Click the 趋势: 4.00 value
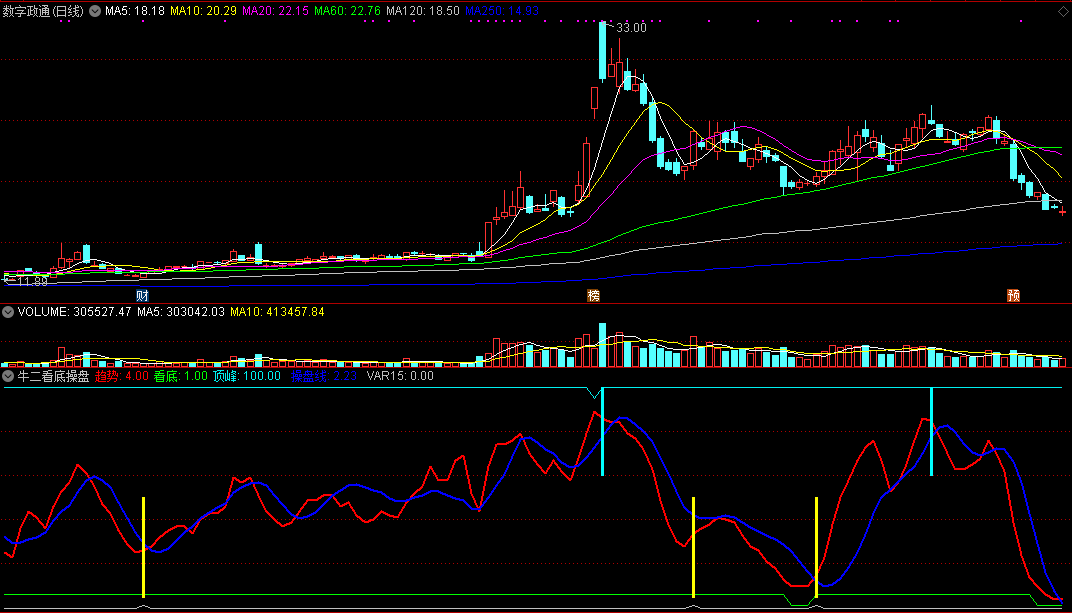Viewport: 1072px width, 613px height. (122, 376)
